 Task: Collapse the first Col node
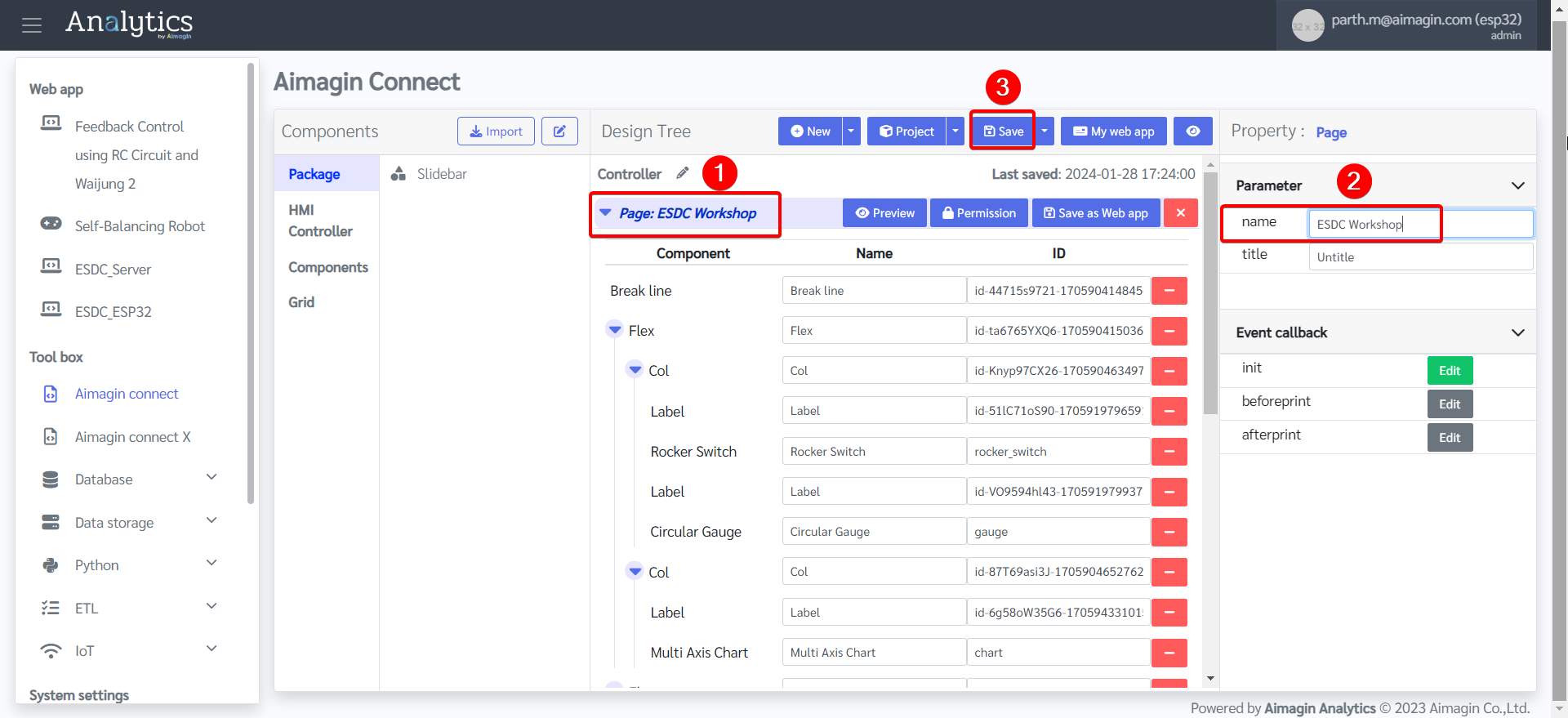(x=635, y=370)
